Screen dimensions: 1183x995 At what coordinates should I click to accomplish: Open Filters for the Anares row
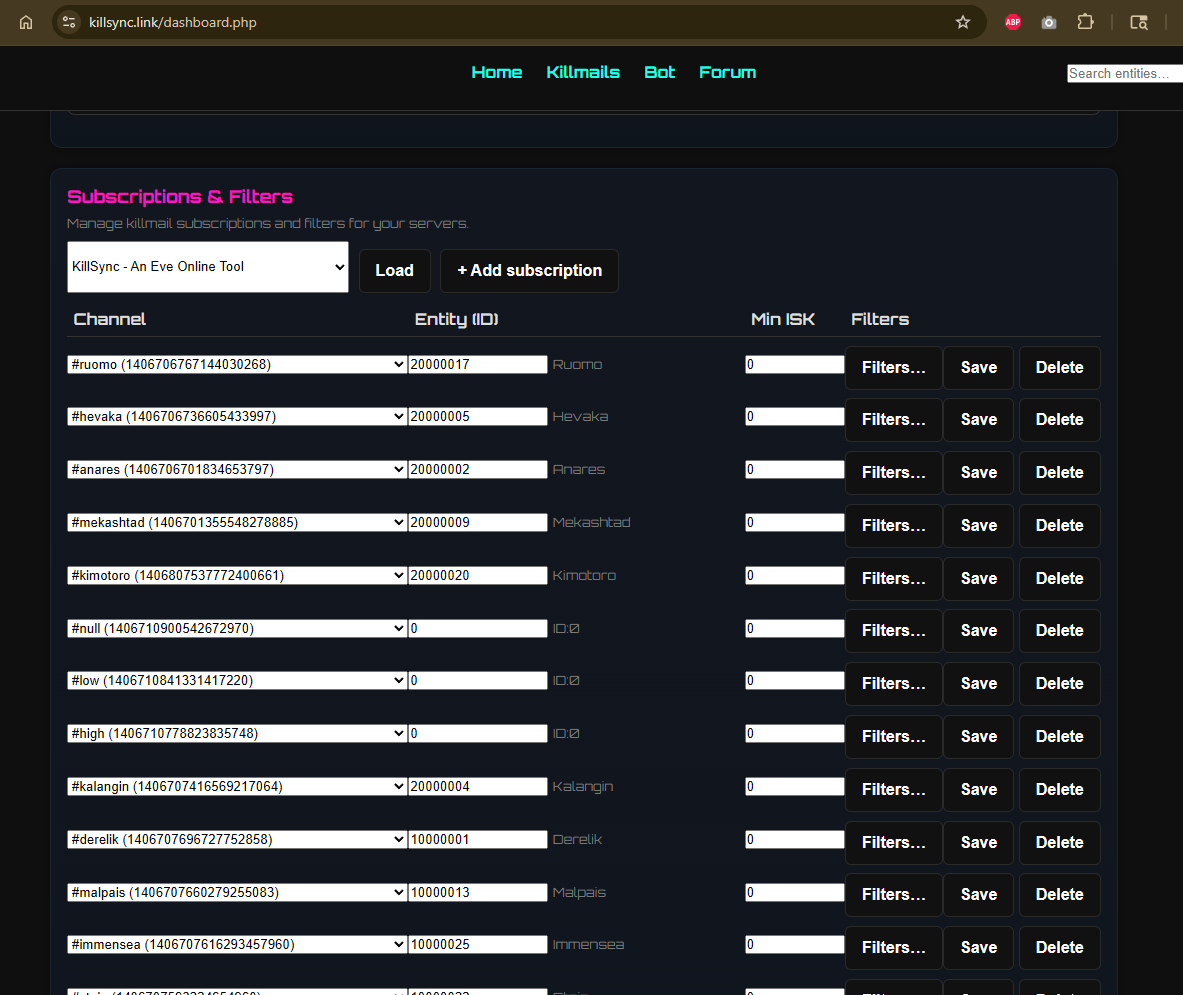[x=893, y=473]
